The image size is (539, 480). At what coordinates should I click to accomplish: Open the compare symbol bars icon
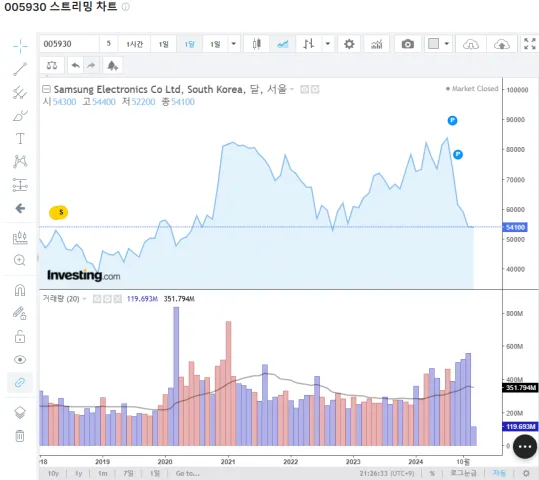(308, 44)
